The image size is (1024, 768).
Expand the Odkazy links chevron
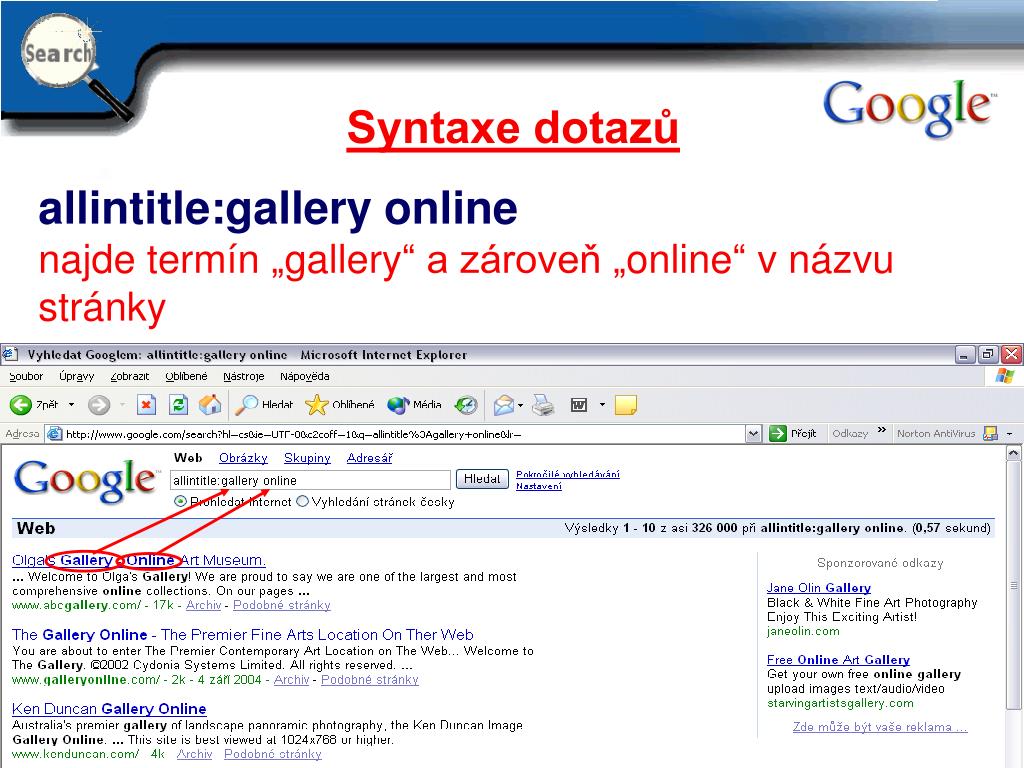882,430
